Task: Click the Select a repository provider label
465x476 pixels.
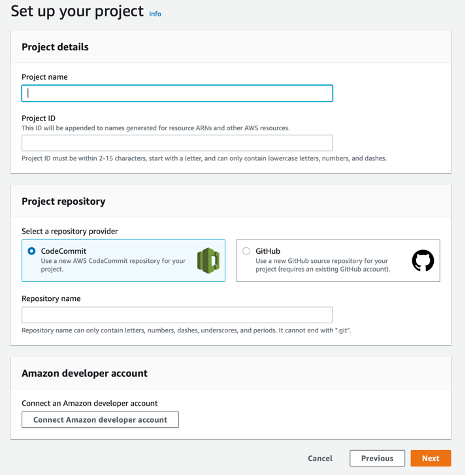Action: point(70,231)
